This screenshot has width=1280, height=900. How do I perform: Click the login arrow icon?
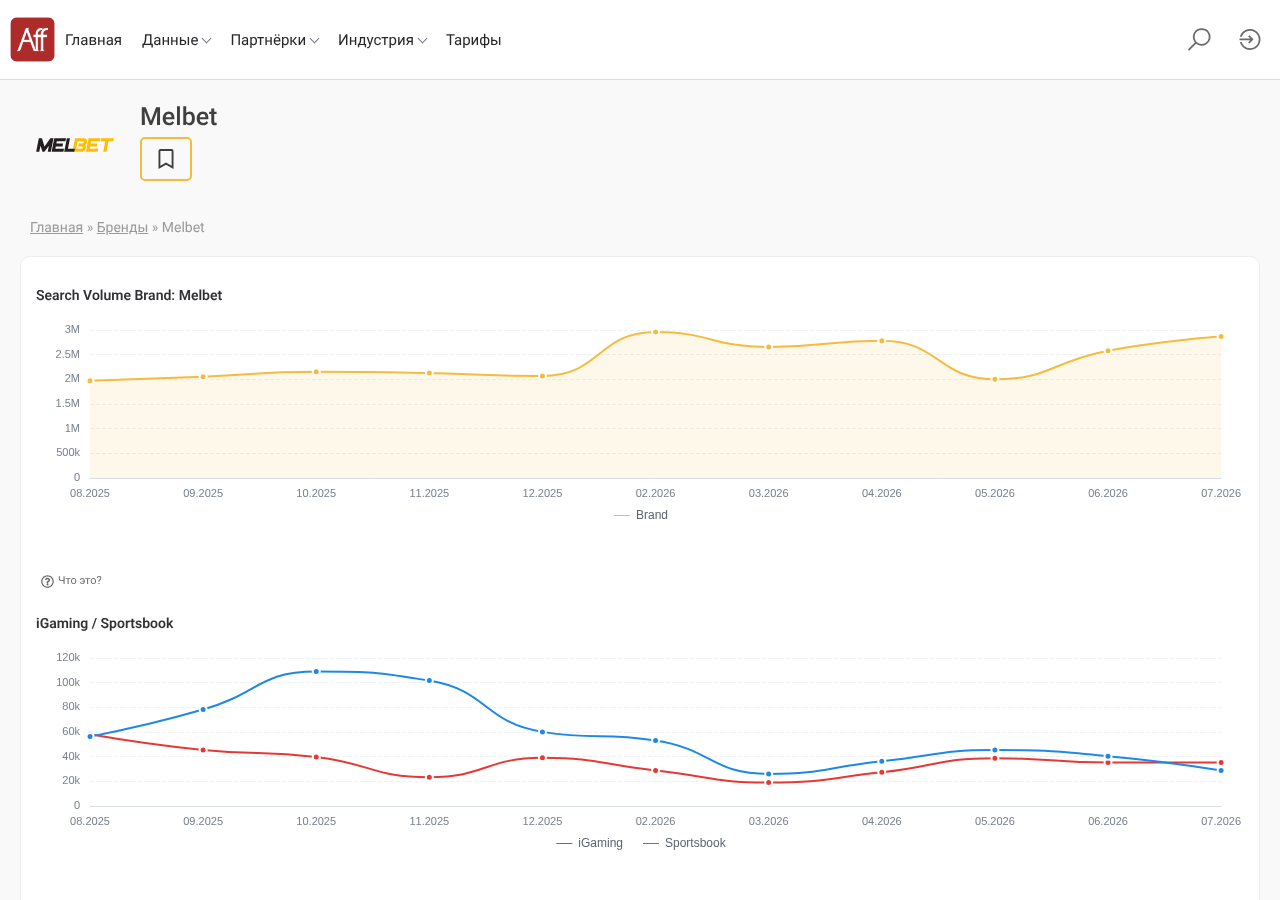pyautogui.click(x=1250, y=40)
